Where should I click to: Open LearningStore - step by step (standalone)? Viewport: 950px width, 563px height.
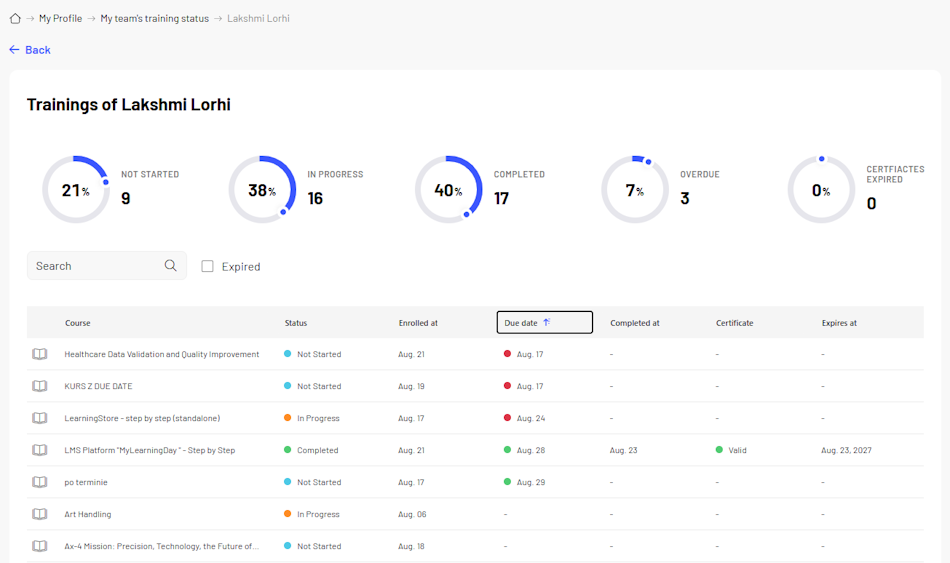coord(142,418)
